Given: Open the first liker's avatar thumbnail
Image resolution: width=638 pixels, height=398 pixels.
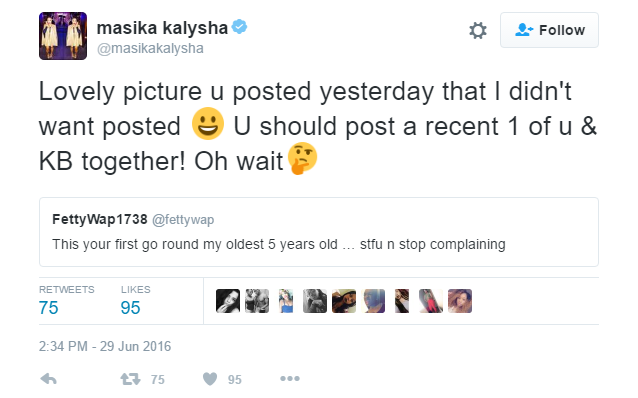Looking at the screenshot, I should click(228, 301).
